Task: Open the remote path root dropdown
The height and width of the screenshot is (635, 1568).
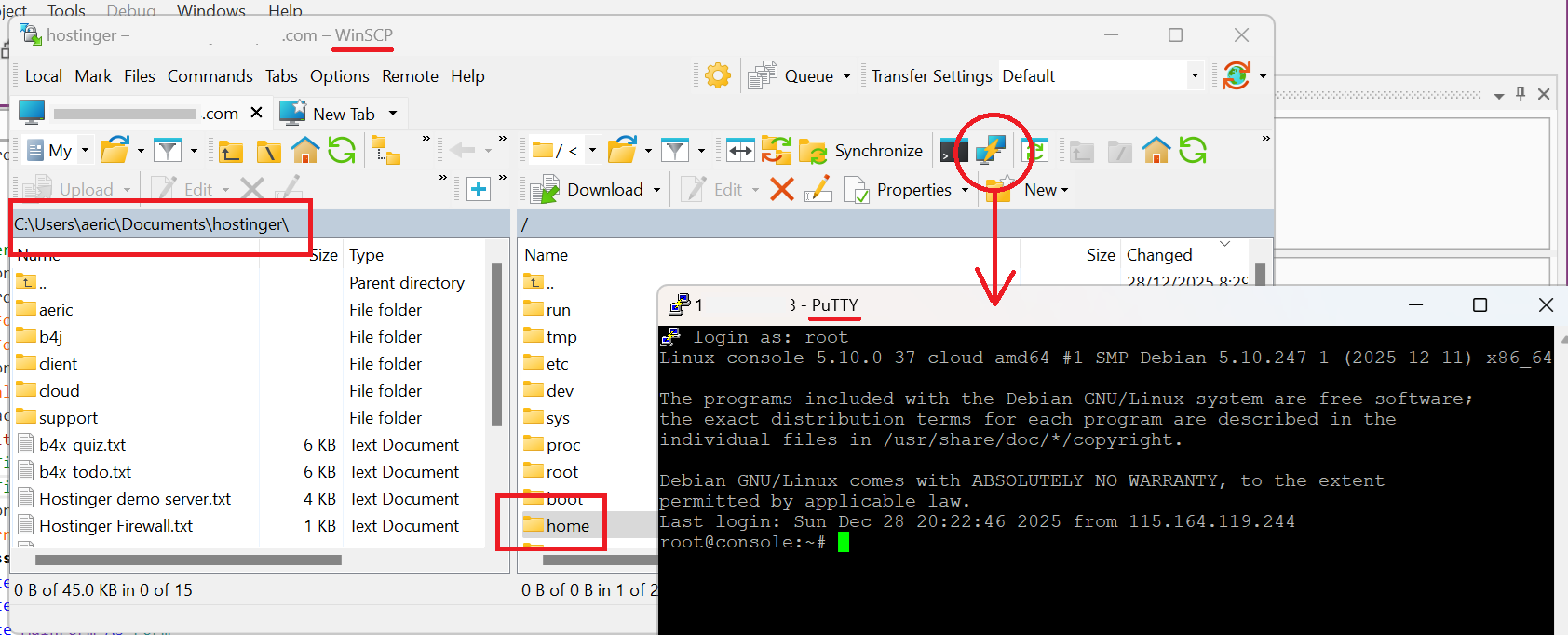Action: click(x=565, y=151)
